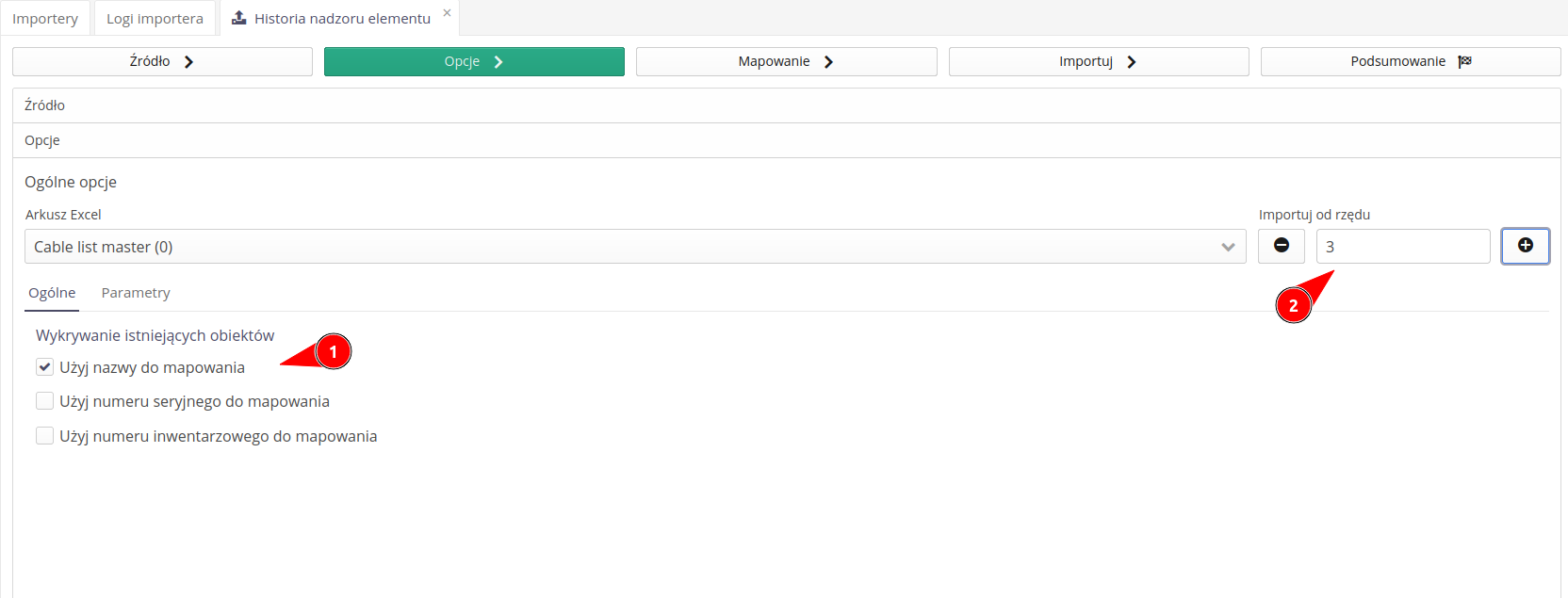Switch to the Parametry tab
This screenshot has height=598, width=1568.
(136, 293)
